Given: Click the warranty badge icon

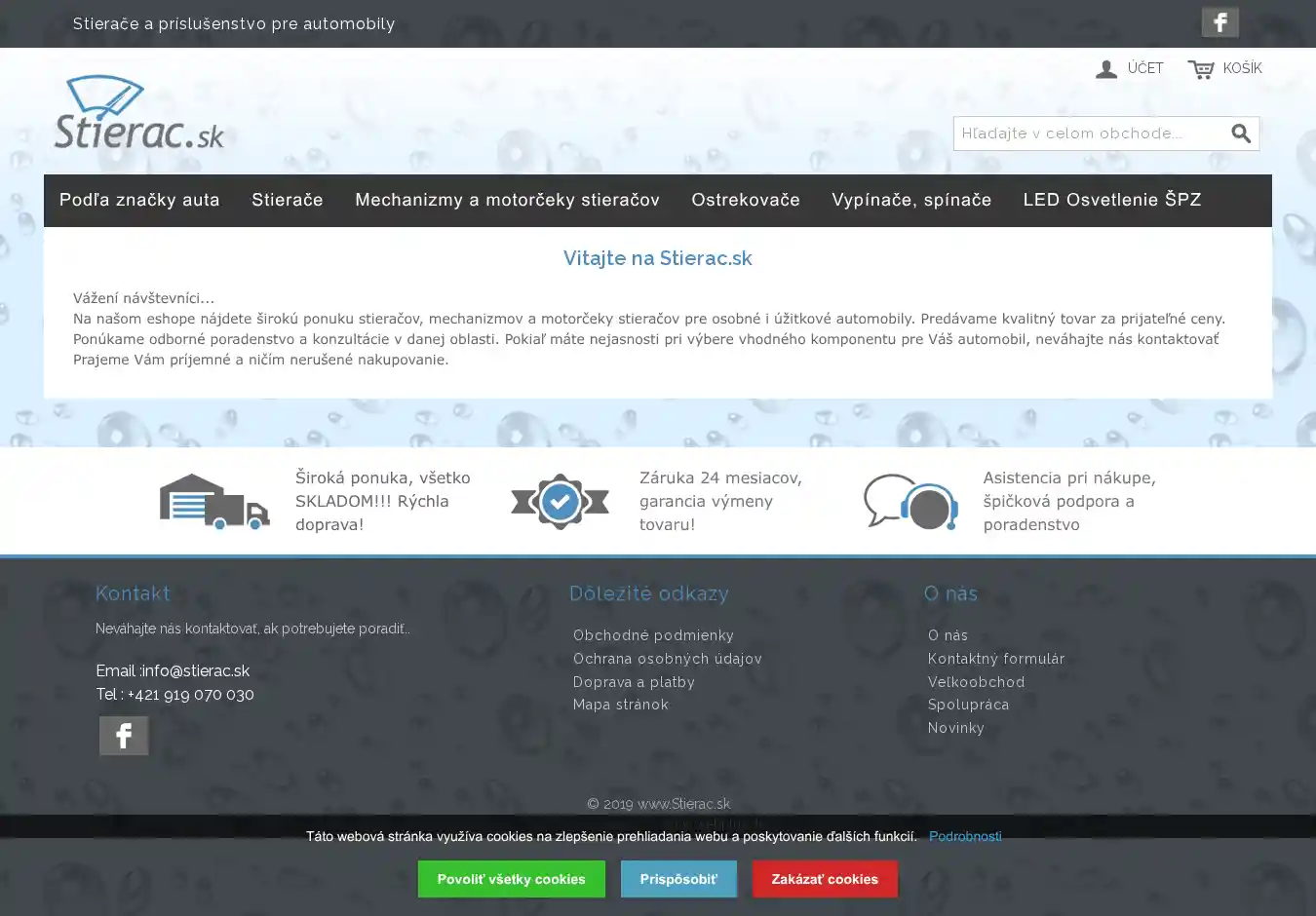Looking at the screenshot, I should point(560,502).
